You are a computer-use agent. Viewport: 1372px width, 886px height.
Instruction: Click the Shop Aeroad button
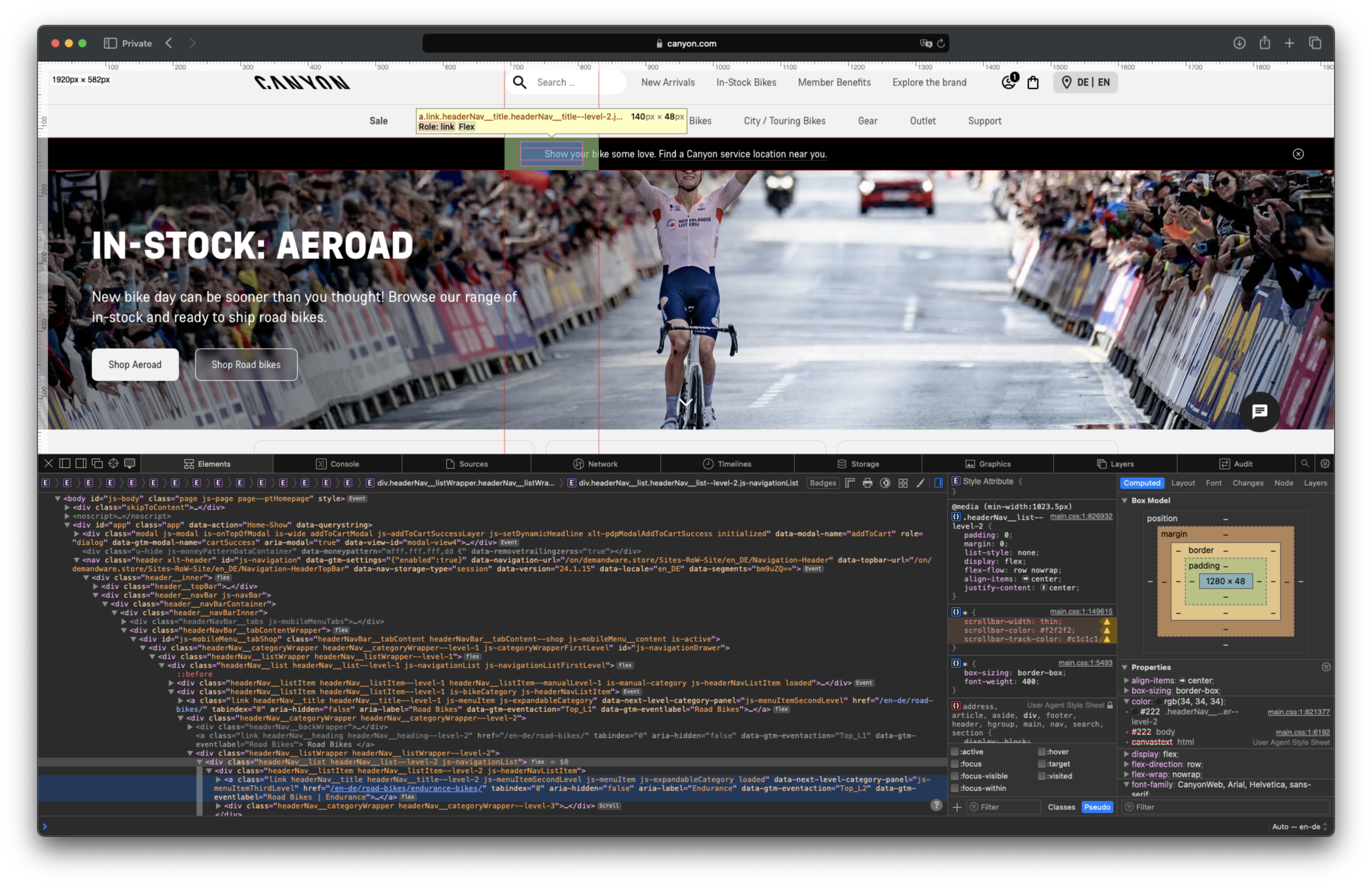135,364
